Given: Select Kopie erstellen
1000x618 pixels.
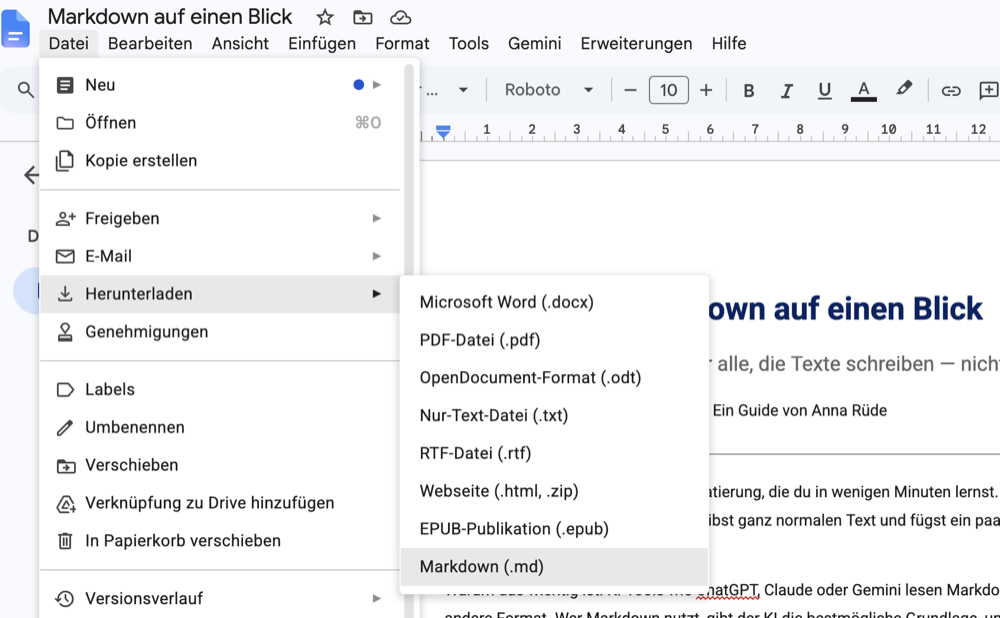Looking at the screenshot, I should [x=220, y=161].
